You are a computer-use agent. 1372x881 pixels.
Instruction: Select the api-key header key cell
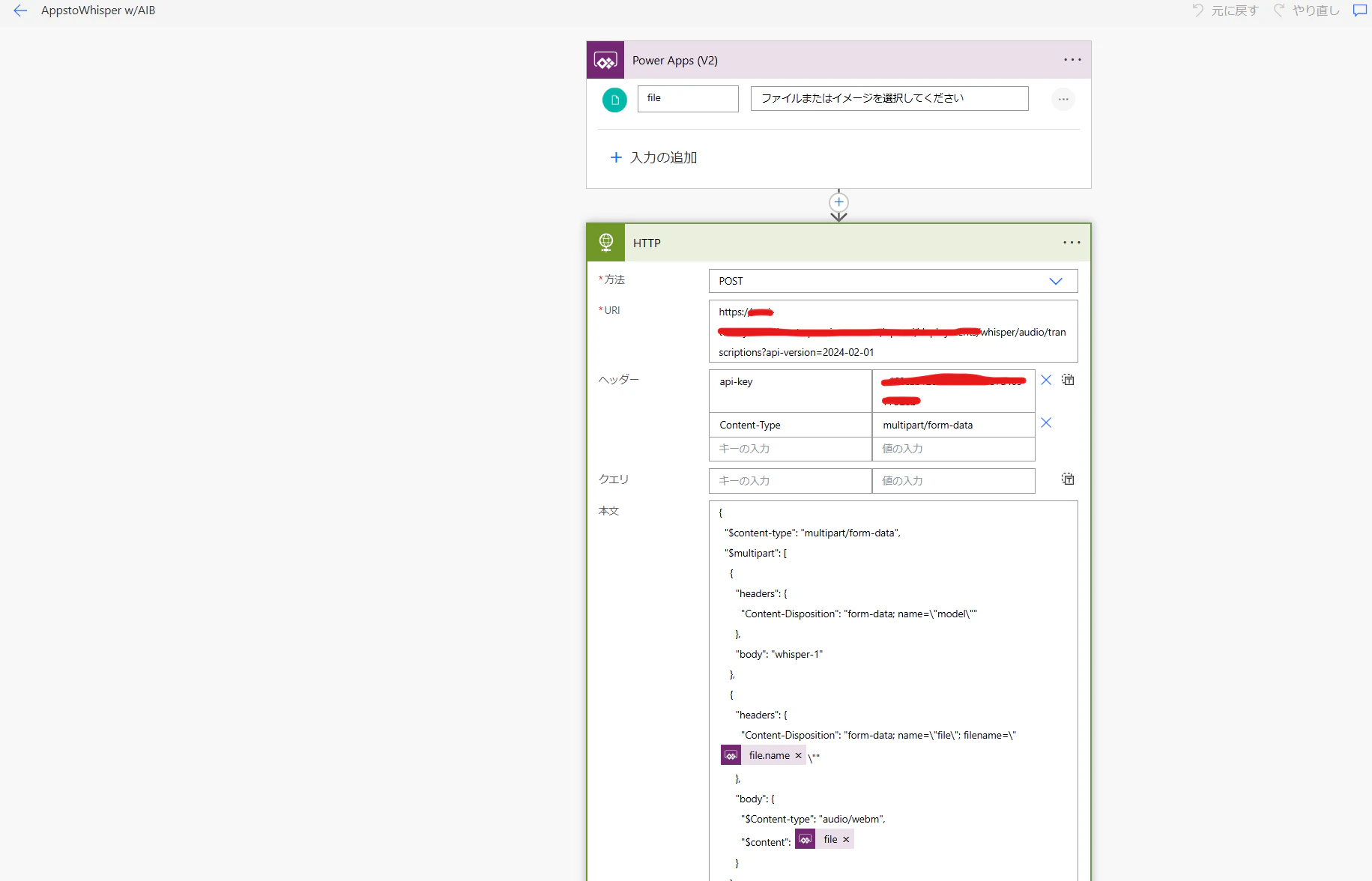click(791, 391)
